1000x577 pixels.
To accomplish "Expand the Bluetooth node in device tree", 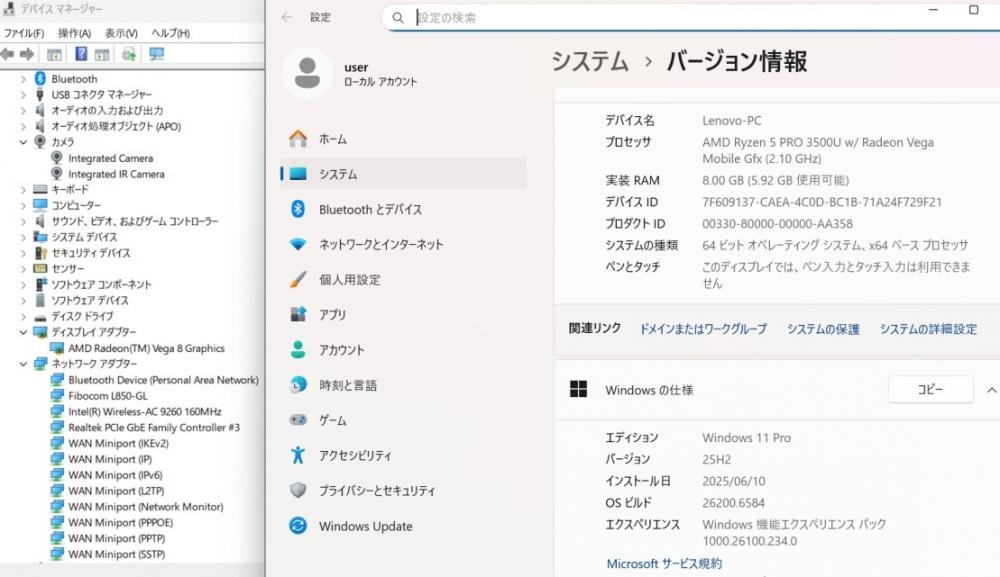I will (x=24, y=79).
